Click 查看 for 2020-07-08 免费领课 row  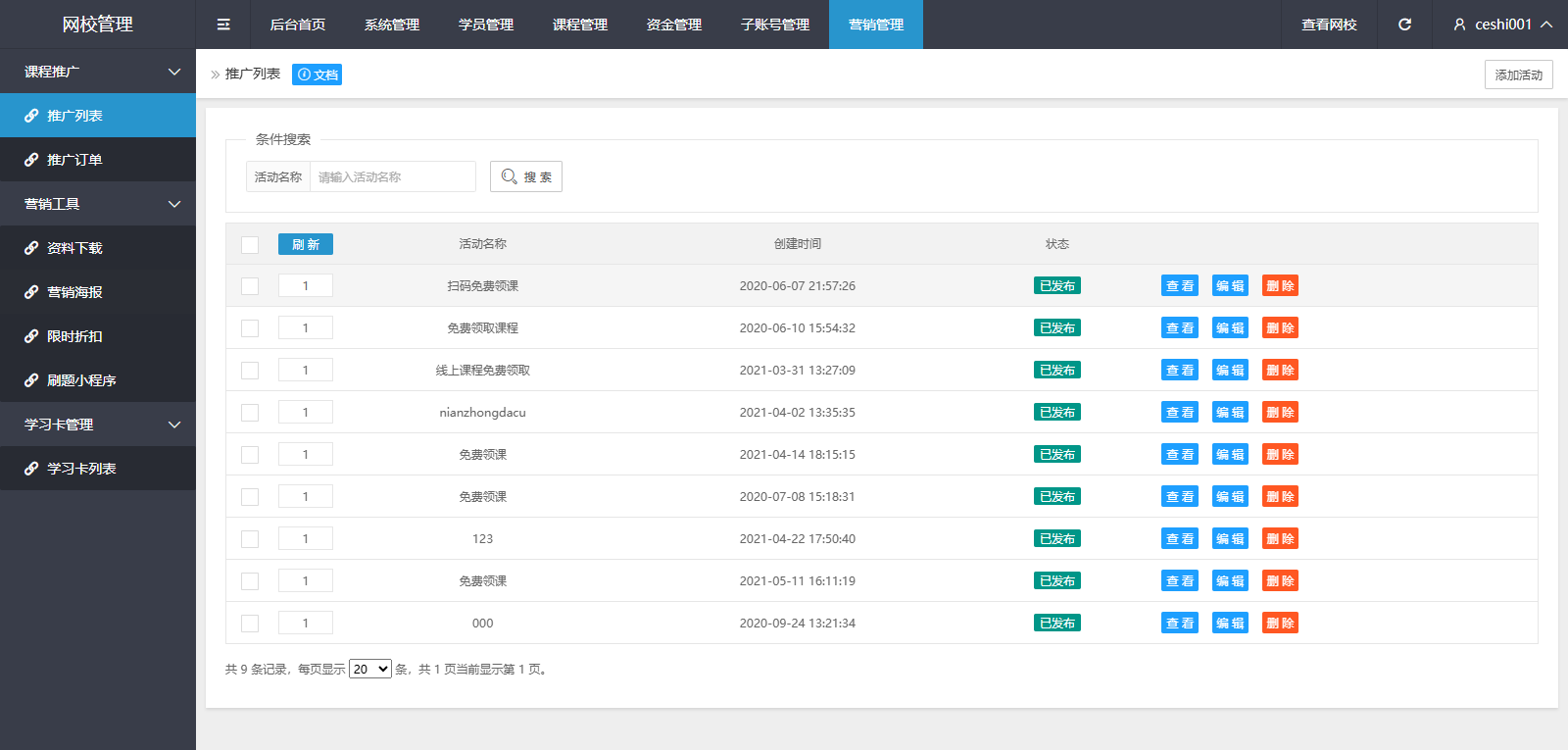(1180, 497)
